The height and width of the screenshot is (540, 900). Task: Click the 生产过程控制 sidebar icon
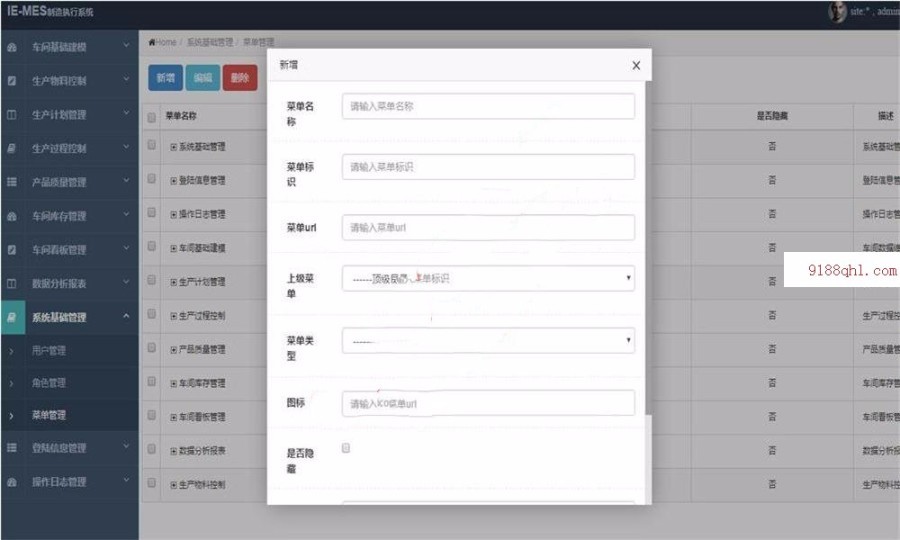coord(11,149)
